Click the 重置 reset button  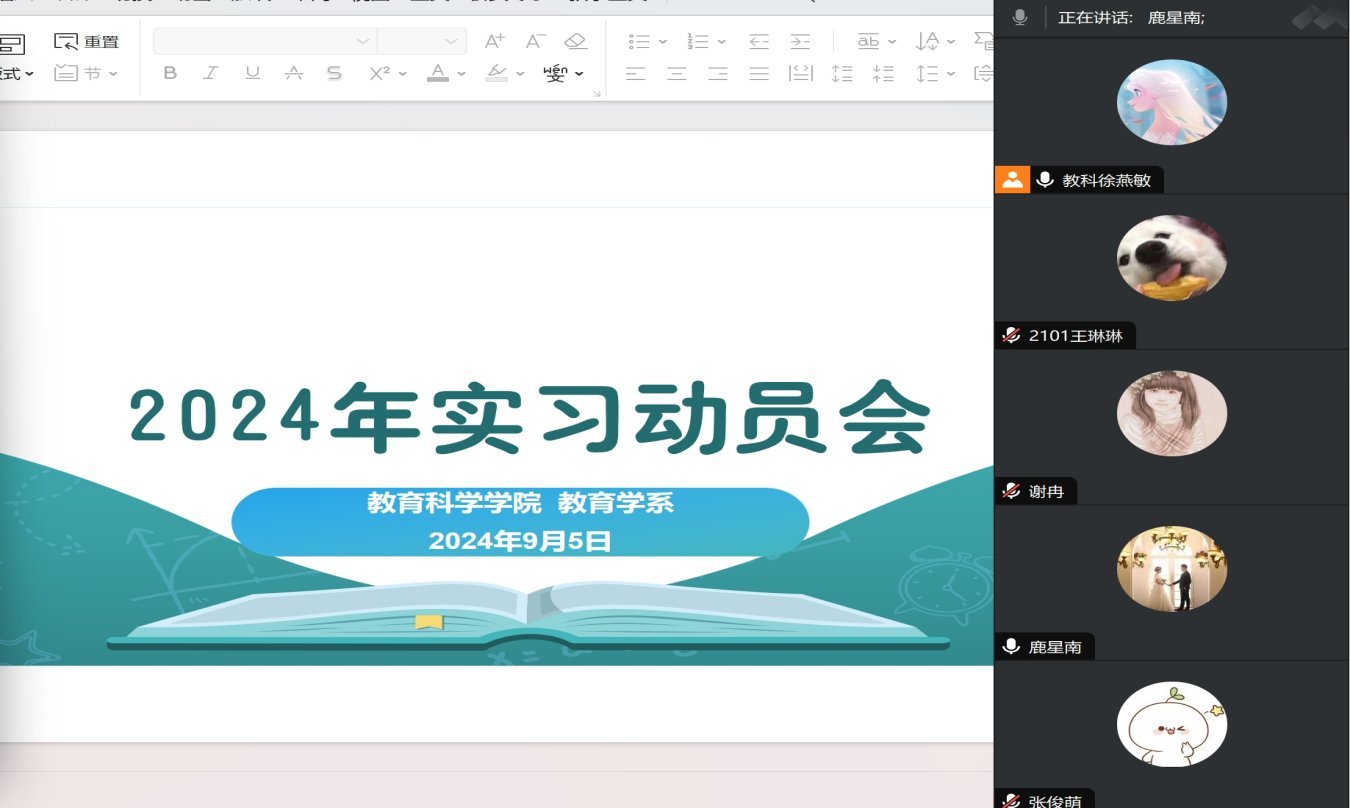tap(87, 41)
